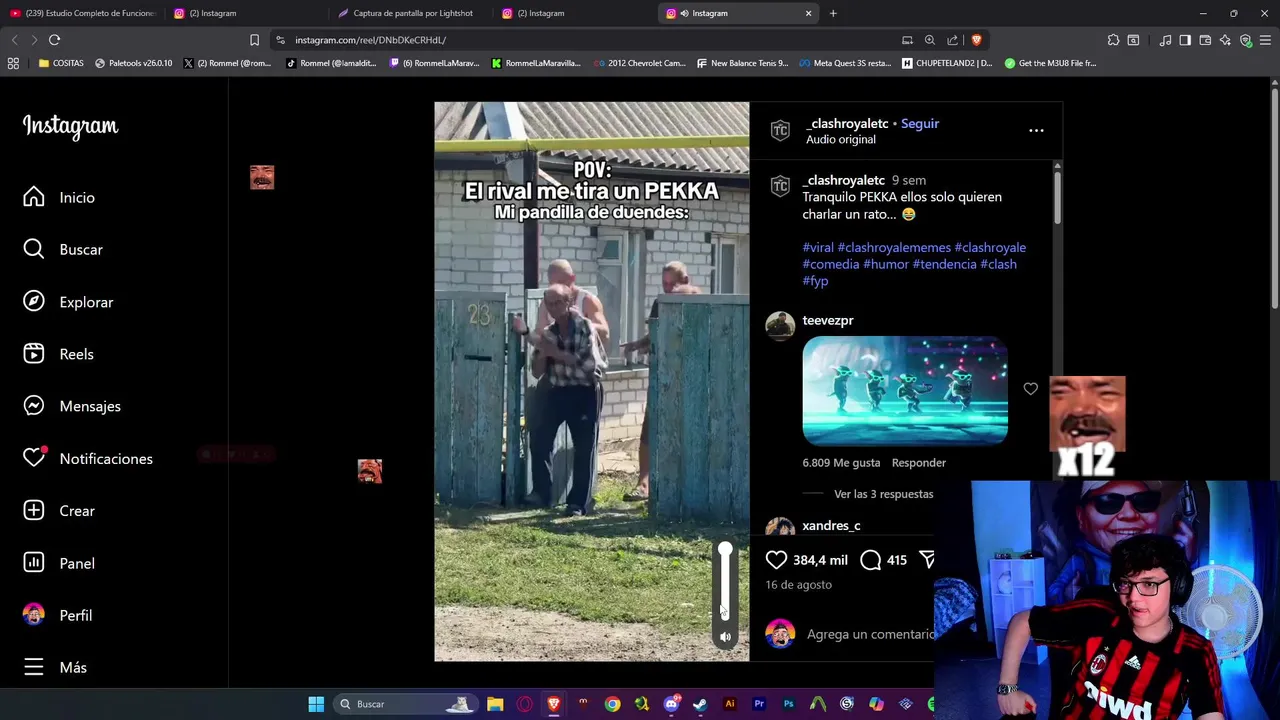Open the Paletools v26.0.10 bookmark

[133, 63]
